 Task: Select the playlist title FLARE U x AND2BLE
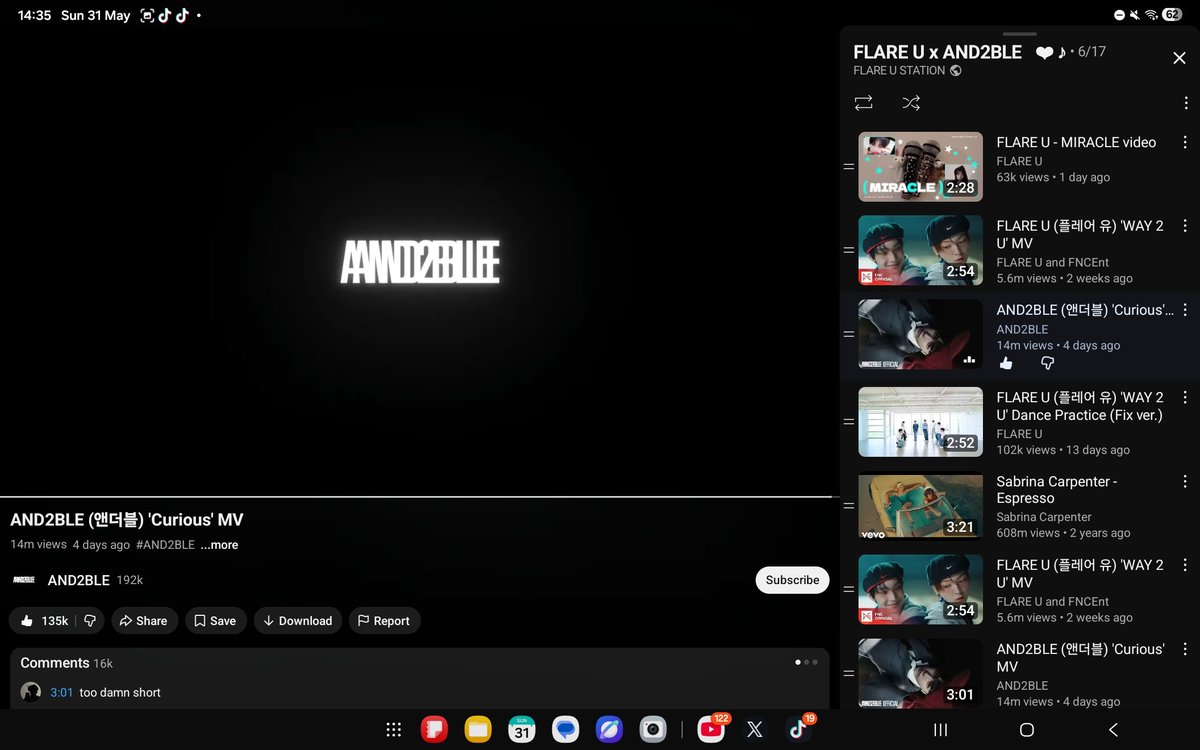(937, 52)
